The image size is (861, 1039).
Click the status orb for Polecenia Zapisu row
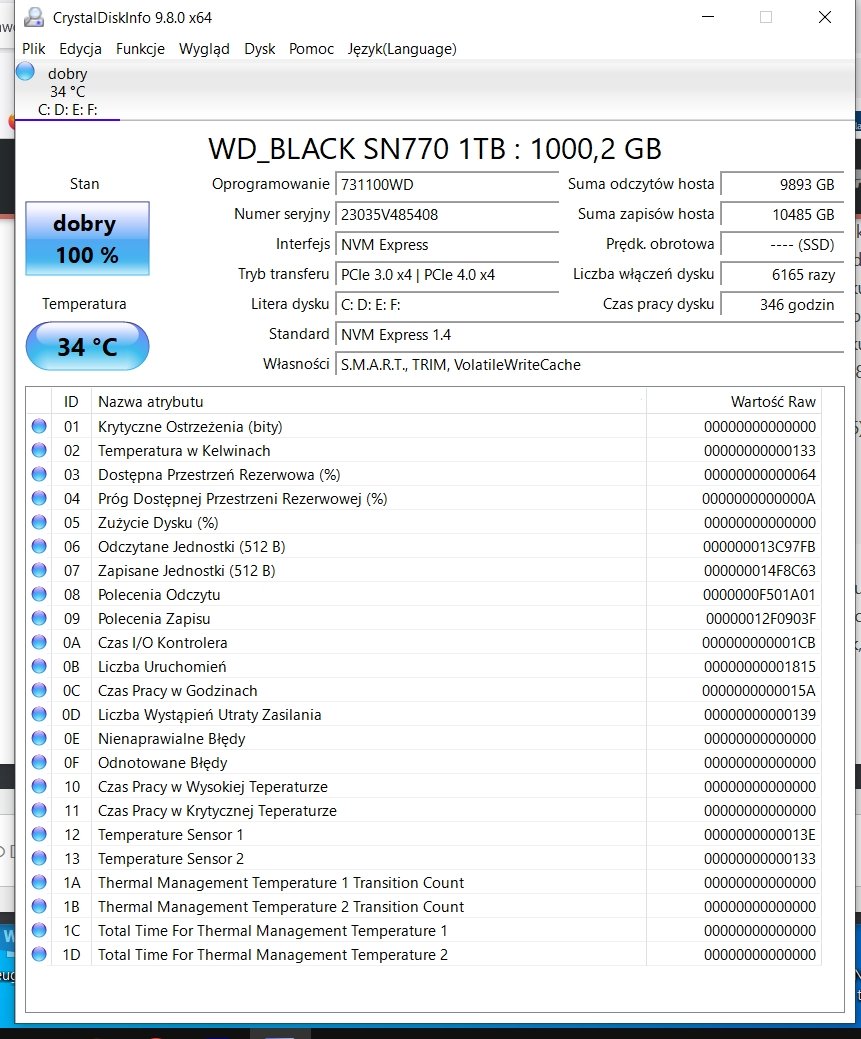pos(39,618)
